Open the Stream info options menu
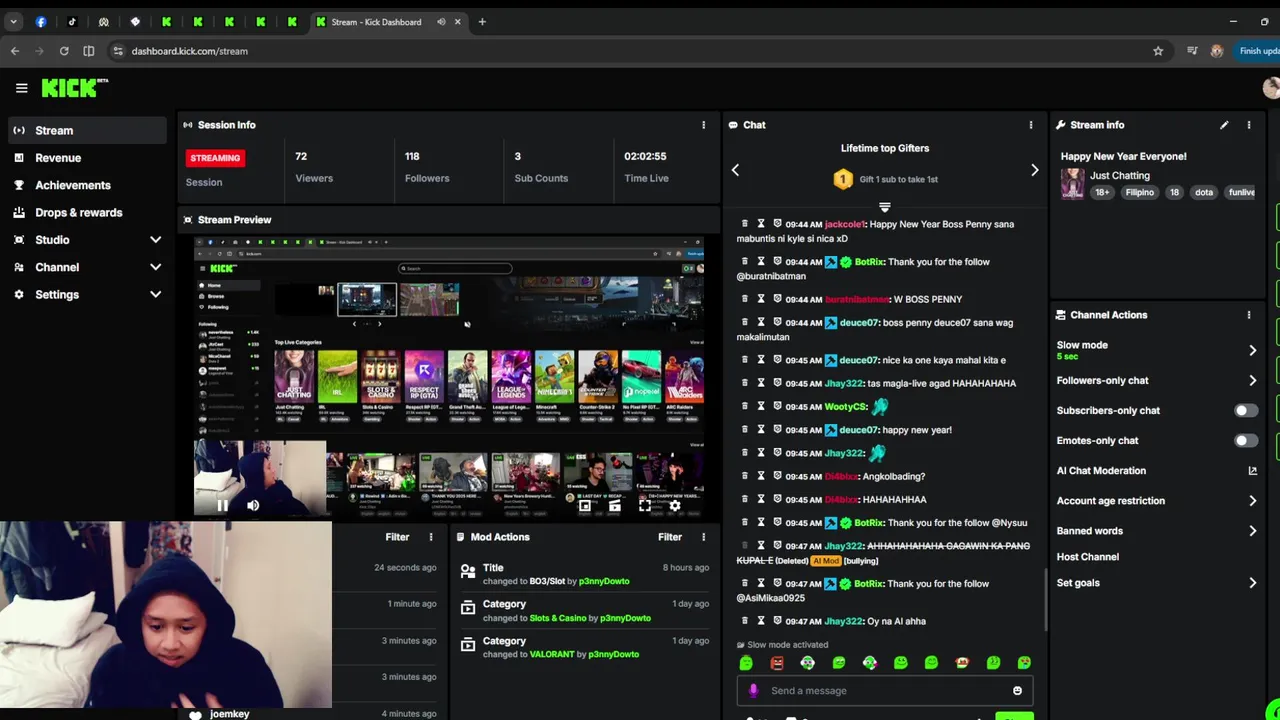This screenshot has width=1280, height=720. [x=1248, y=125]
